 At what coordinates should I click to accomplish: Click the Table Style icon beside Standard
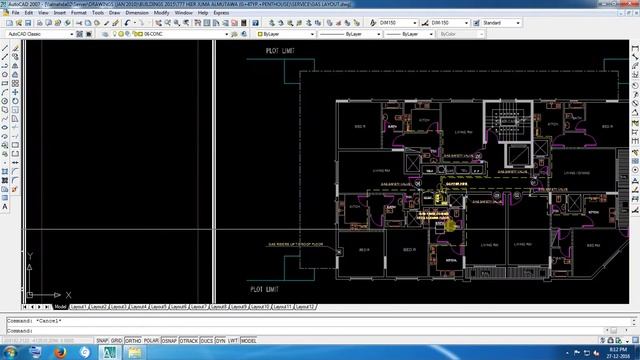[476, 23]
